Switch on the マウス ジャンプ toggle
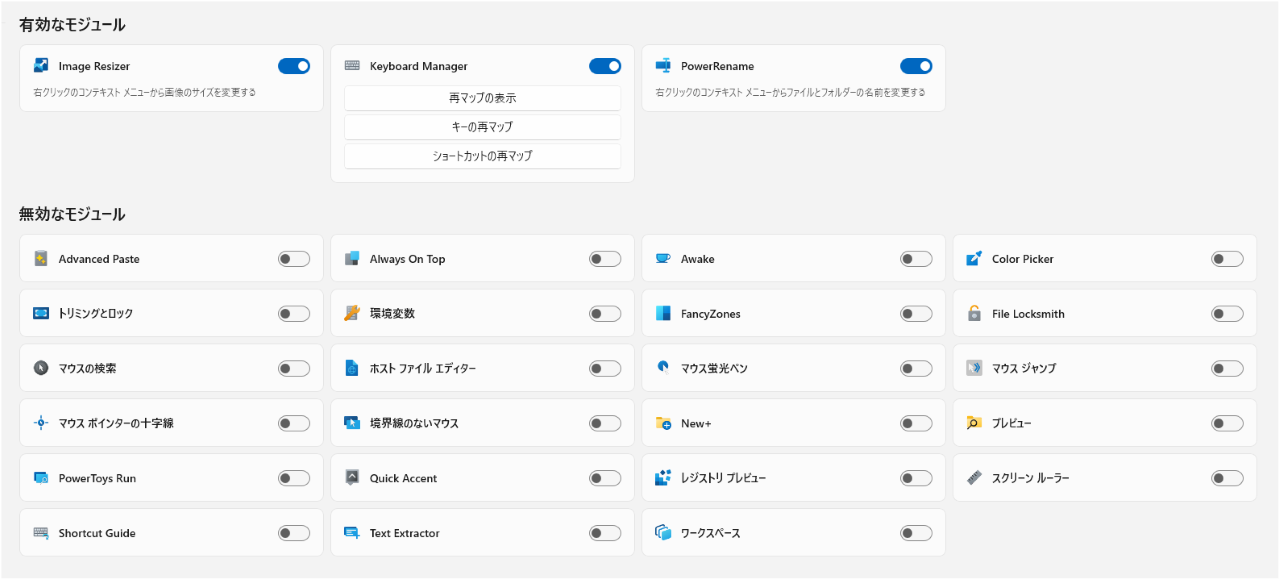The height and width of the screenshot is (580, 1280). coord(1227,368)
